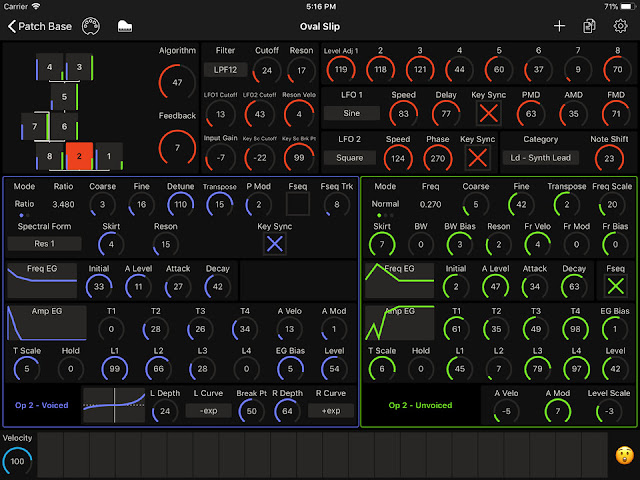Tap the plus add icon
This screenshot has height=480, width=640.
click(559, 27)
